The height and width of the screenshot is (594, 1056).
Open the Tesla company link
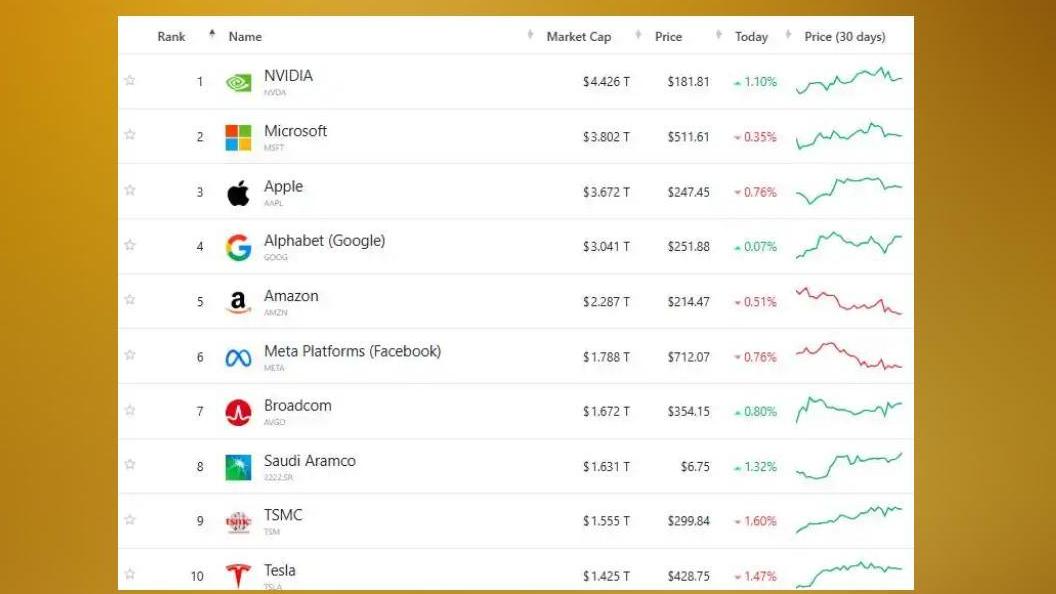280,570
